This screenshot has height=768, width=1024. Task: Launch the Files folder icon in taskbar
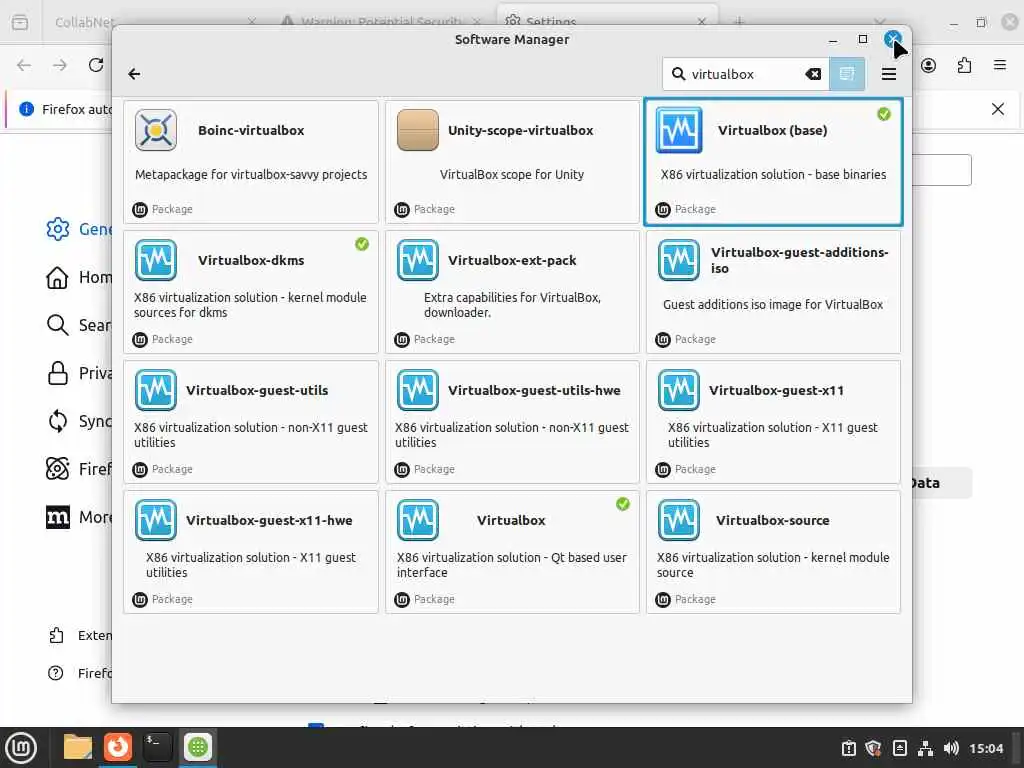(77, 747)
